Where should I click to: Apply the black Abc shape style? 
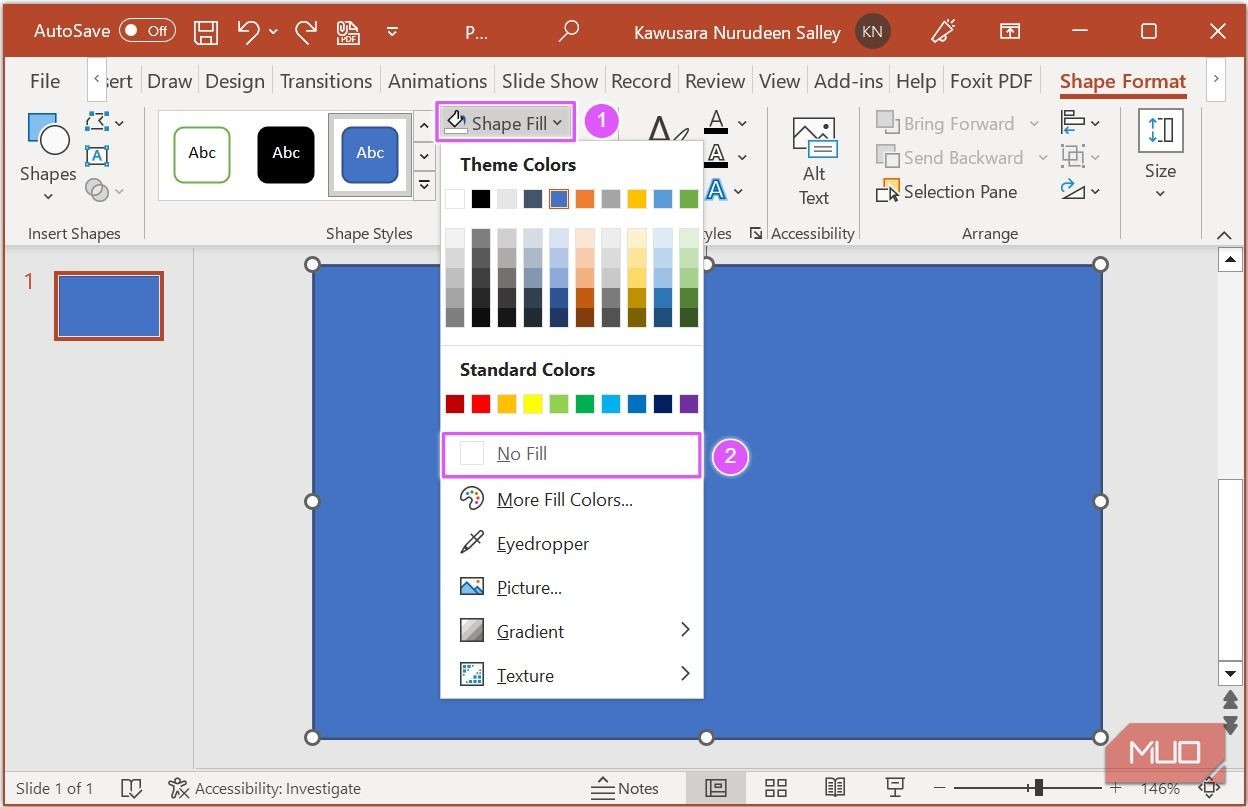[x=286, y=155]
